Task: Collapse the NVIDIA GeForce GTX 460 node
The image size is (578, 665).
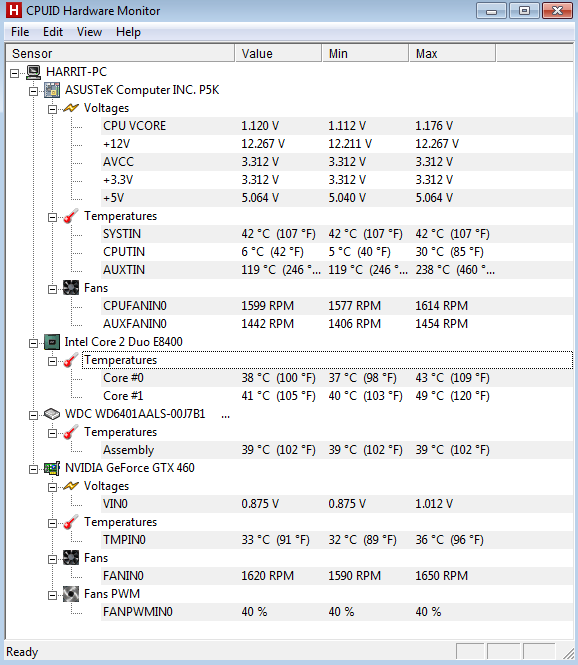Action: coord(33,469)
